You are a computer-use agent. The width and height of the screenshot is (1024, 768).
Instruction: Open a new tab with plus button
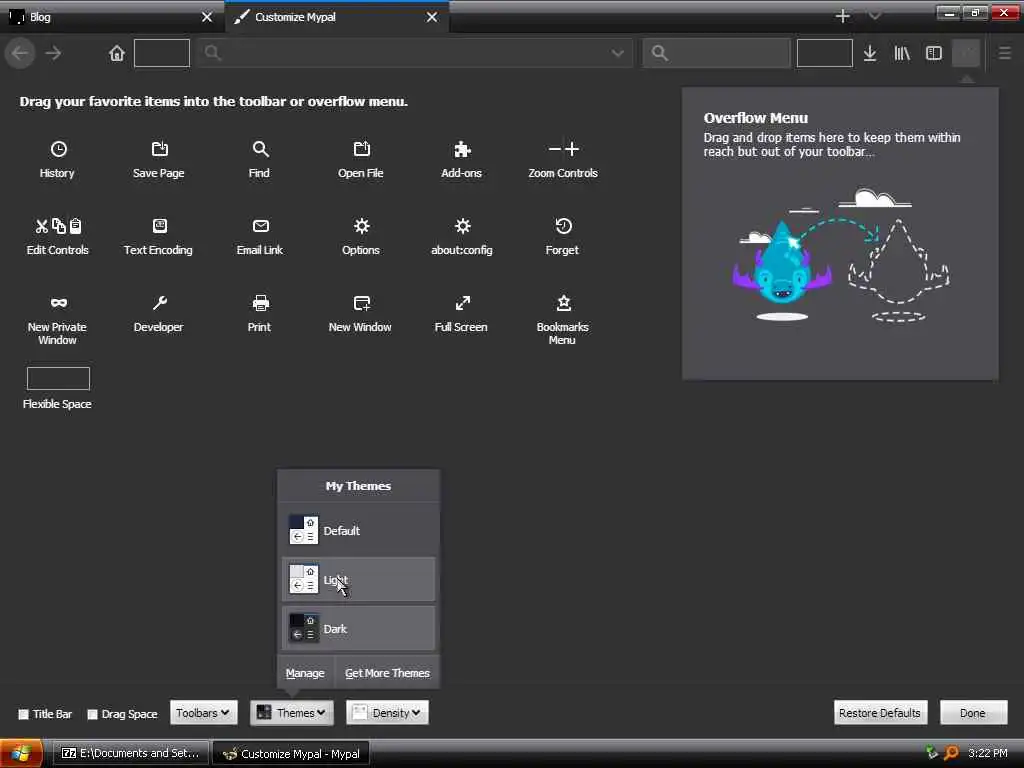[x=842, y=16]
